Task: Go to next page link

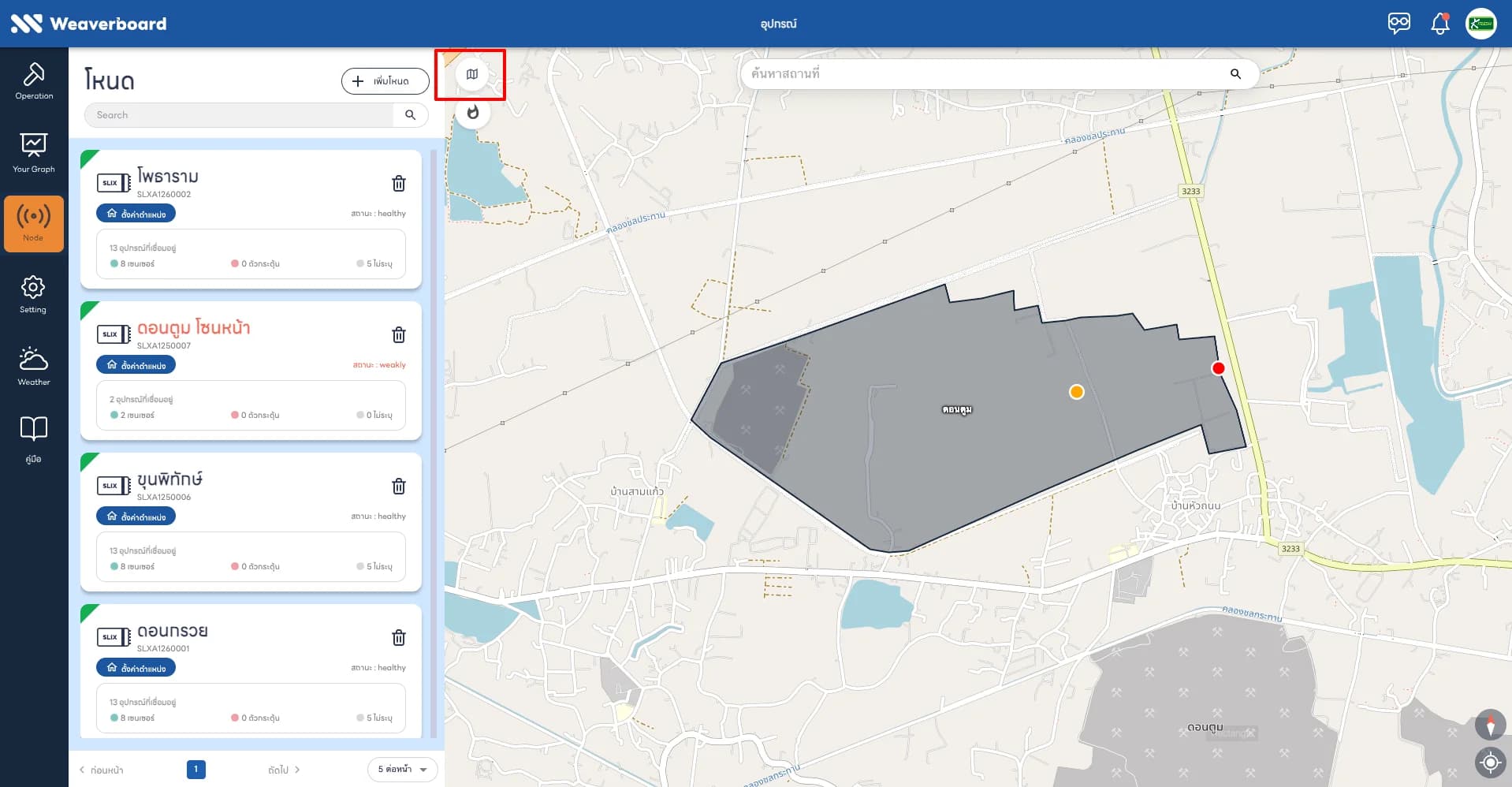Action: [284, 770]
